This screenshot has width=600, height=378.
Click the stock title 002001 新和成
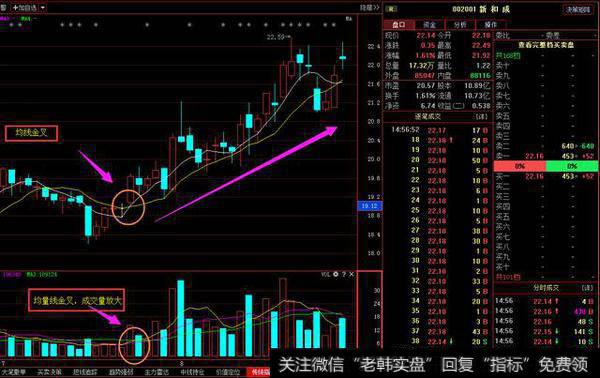[481, 9]
